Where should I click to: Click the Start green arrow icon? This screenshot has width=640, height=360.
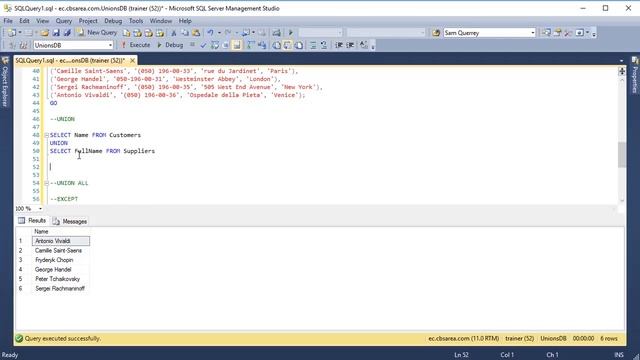click(x=291, y=33)
